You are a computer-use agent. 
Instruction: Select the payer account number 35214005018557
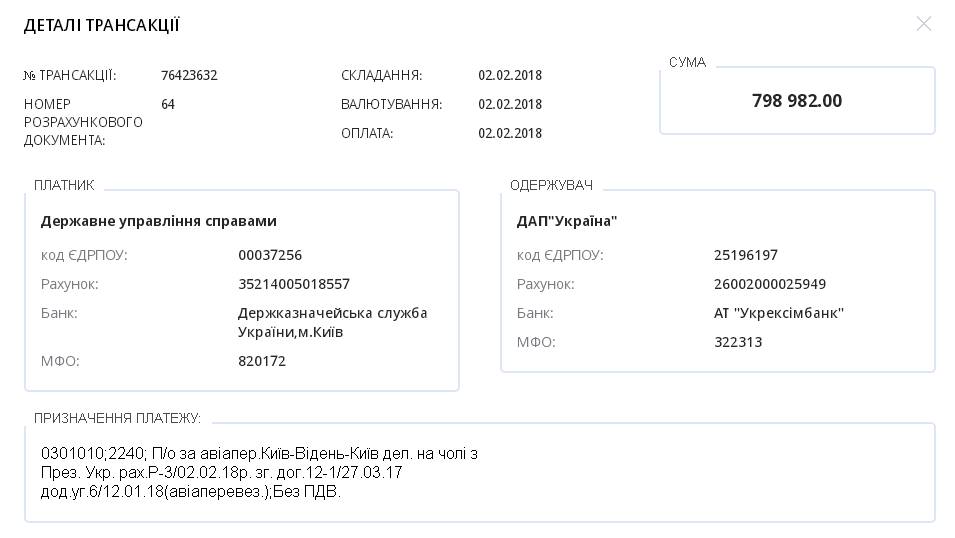pos(294,284)
